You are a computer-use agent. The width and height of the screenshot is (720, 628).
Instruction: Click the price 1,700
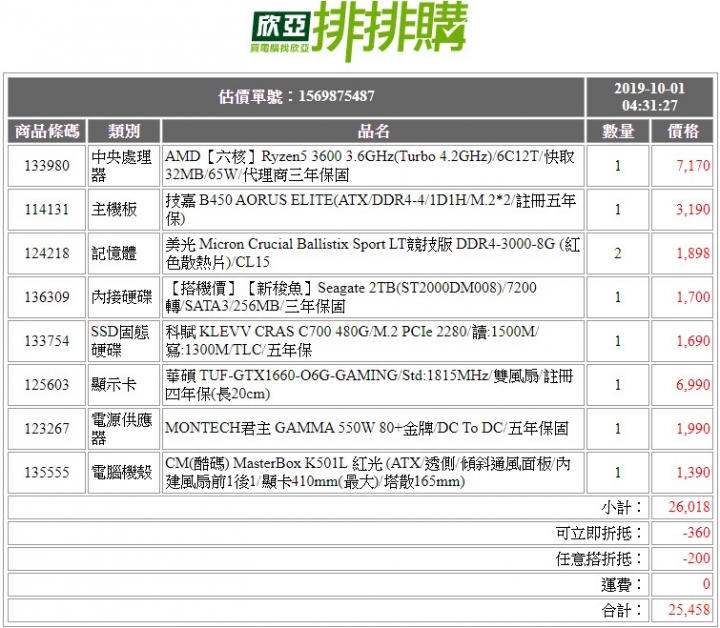tap(693, 297)
